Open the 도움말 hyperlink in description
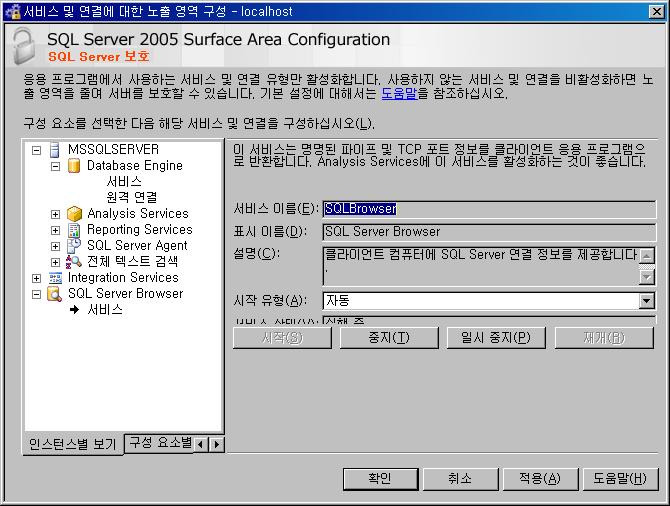 (399, 93)
